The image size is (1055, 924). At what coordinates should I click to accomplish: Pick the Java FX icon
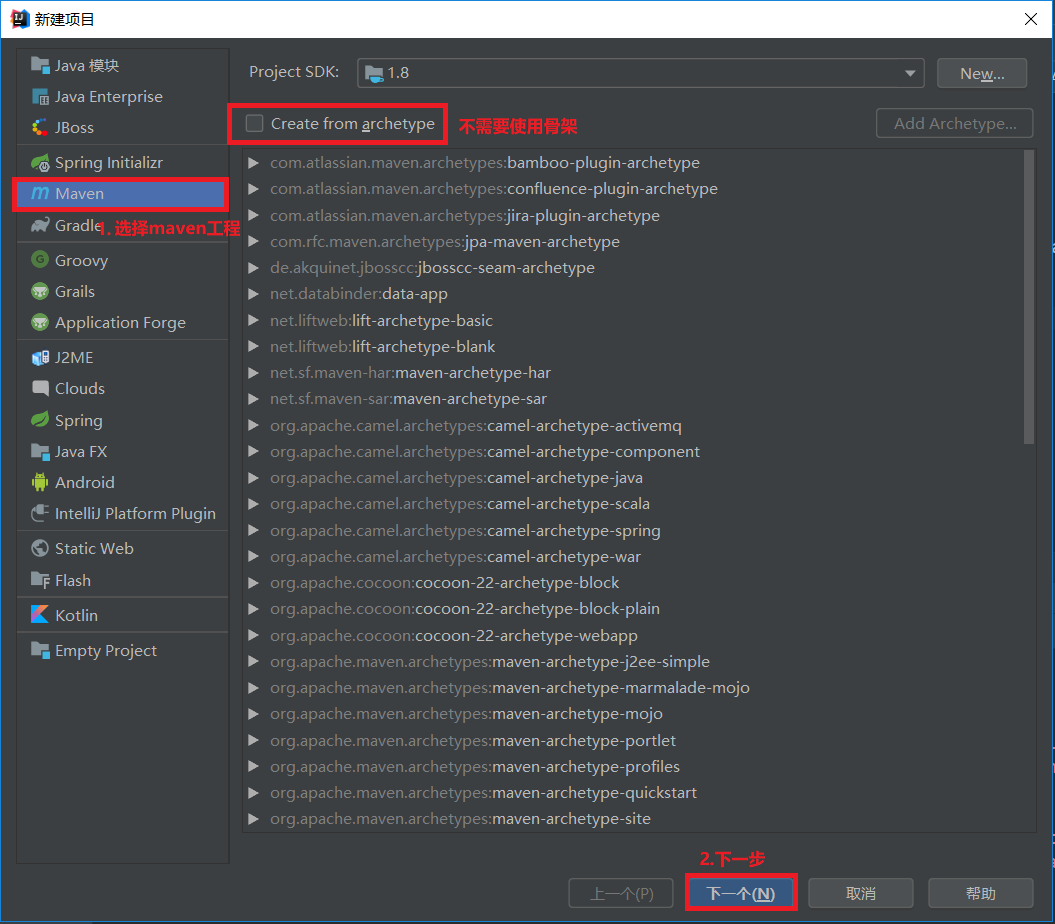pos(40,452)
